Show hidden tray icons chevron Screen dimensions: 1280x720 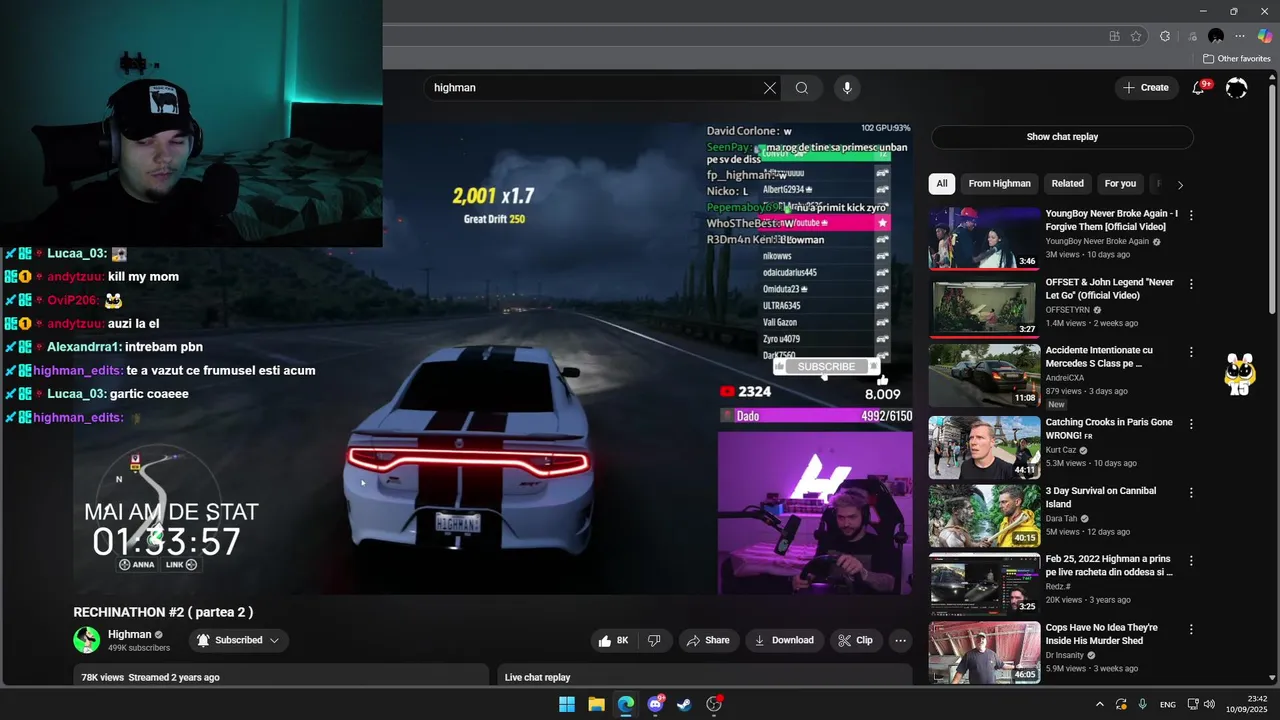1099,704
